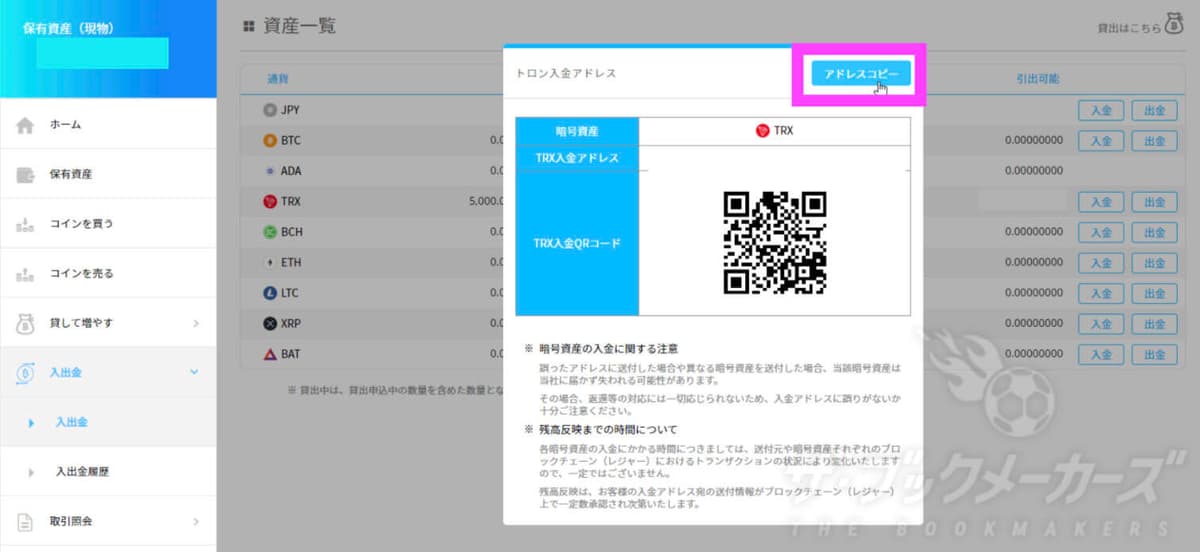This screenshot has height=552, width=1200.
Task: Select the ETH coin icon
Action: [269, 263]
